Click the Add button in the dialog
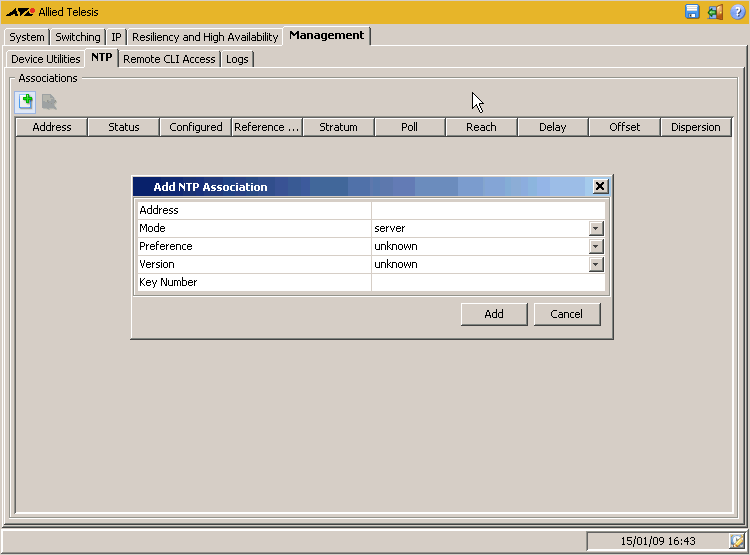 click(494, 314)
